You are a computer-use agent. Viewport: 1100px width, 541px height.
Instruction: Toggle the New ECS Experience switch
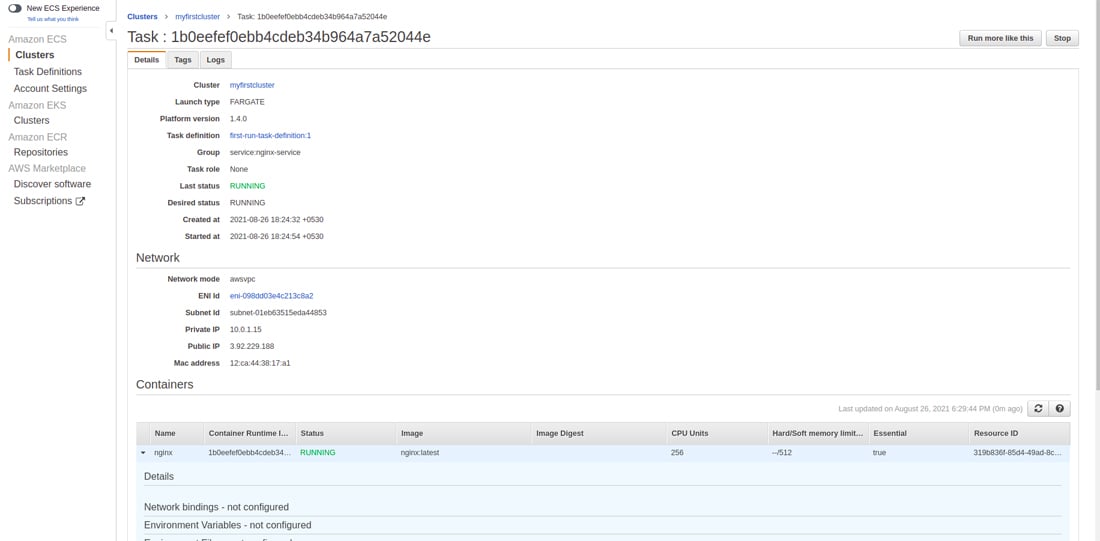pos(15,8)
